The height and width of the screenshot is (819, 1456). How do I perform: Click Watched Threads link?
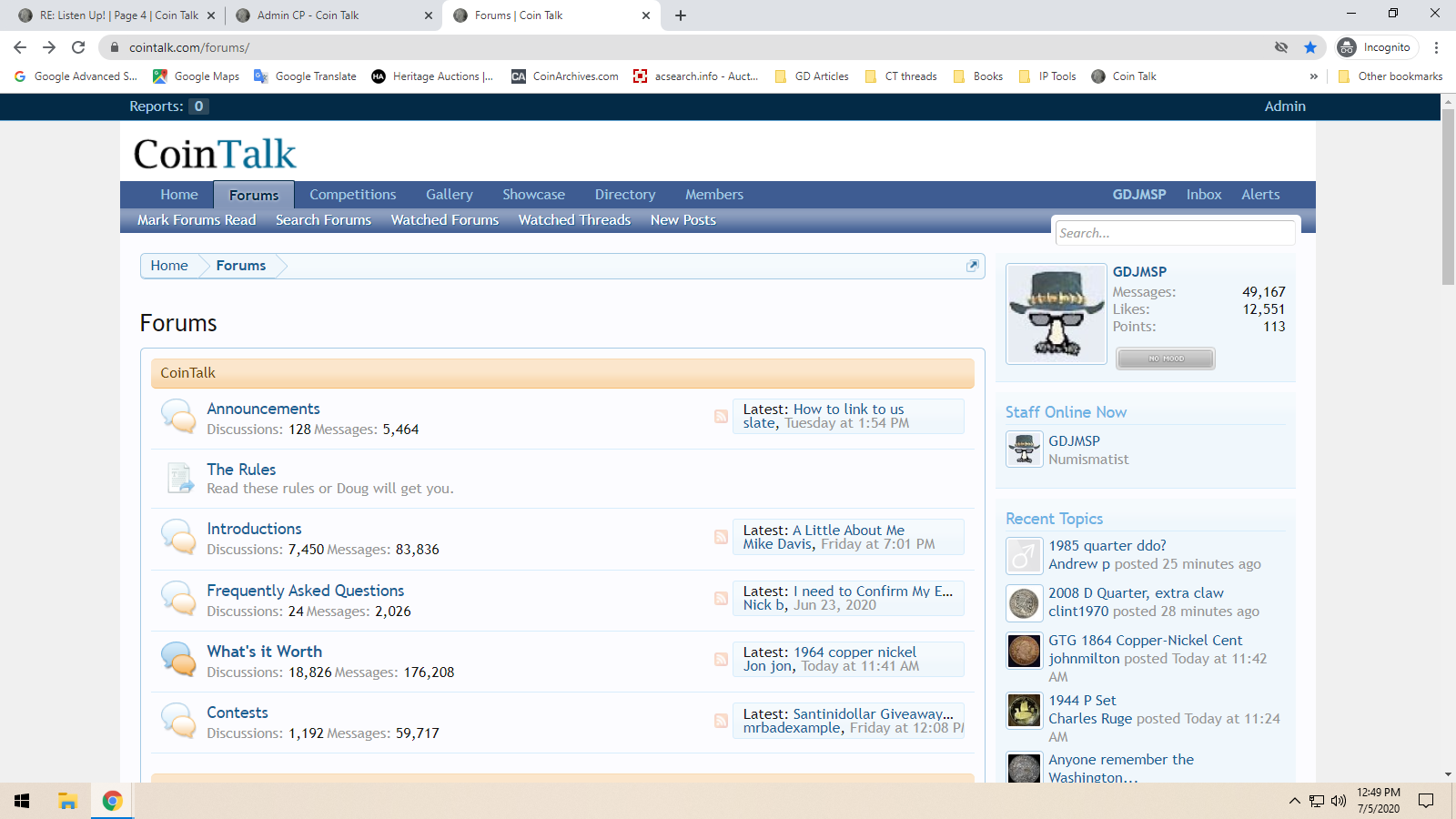[x=574, y=220]
